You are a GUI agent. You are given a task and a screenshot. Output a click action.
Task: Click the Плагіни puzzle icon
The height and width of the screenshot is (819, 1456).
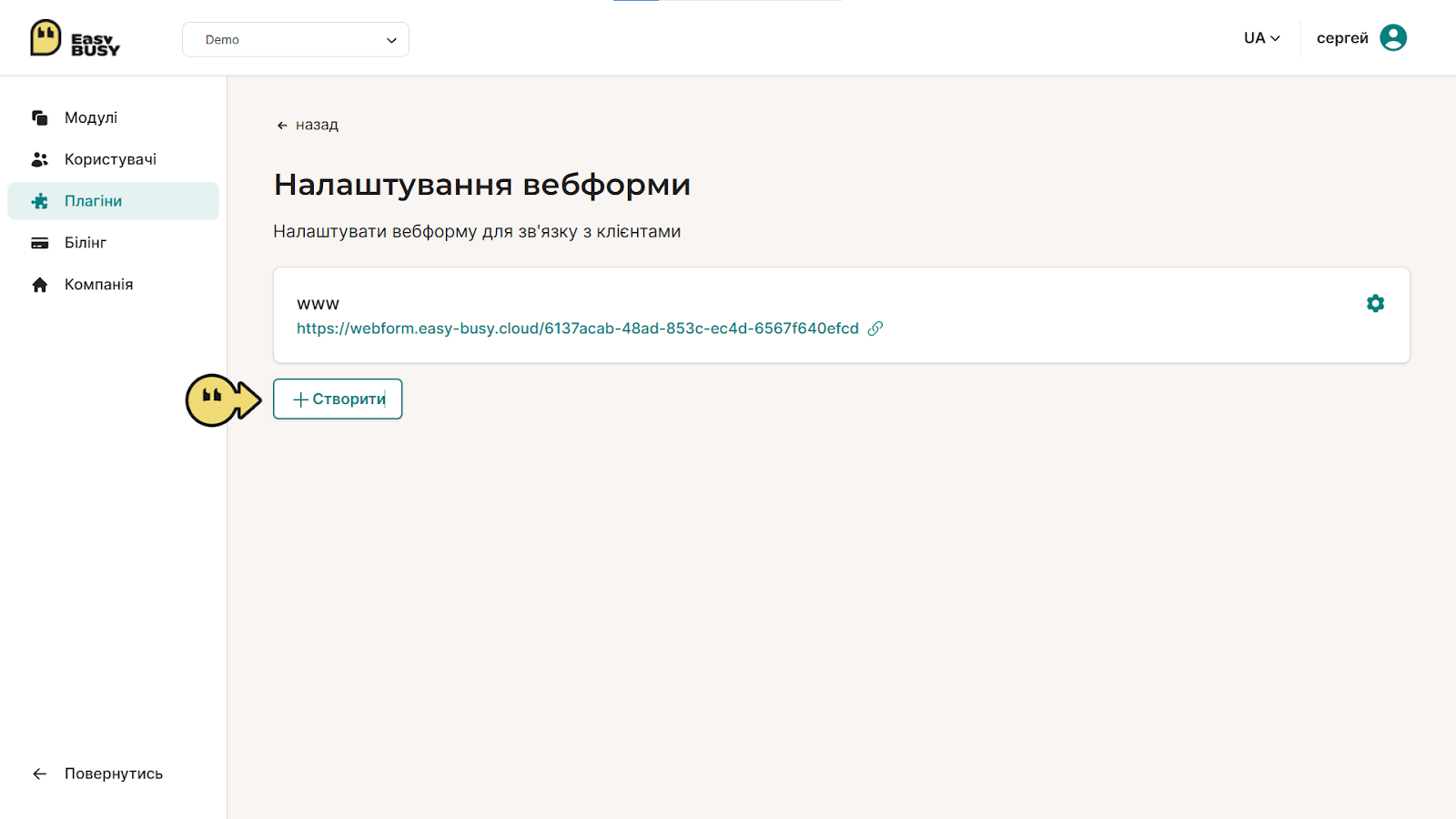pos(40,201)
